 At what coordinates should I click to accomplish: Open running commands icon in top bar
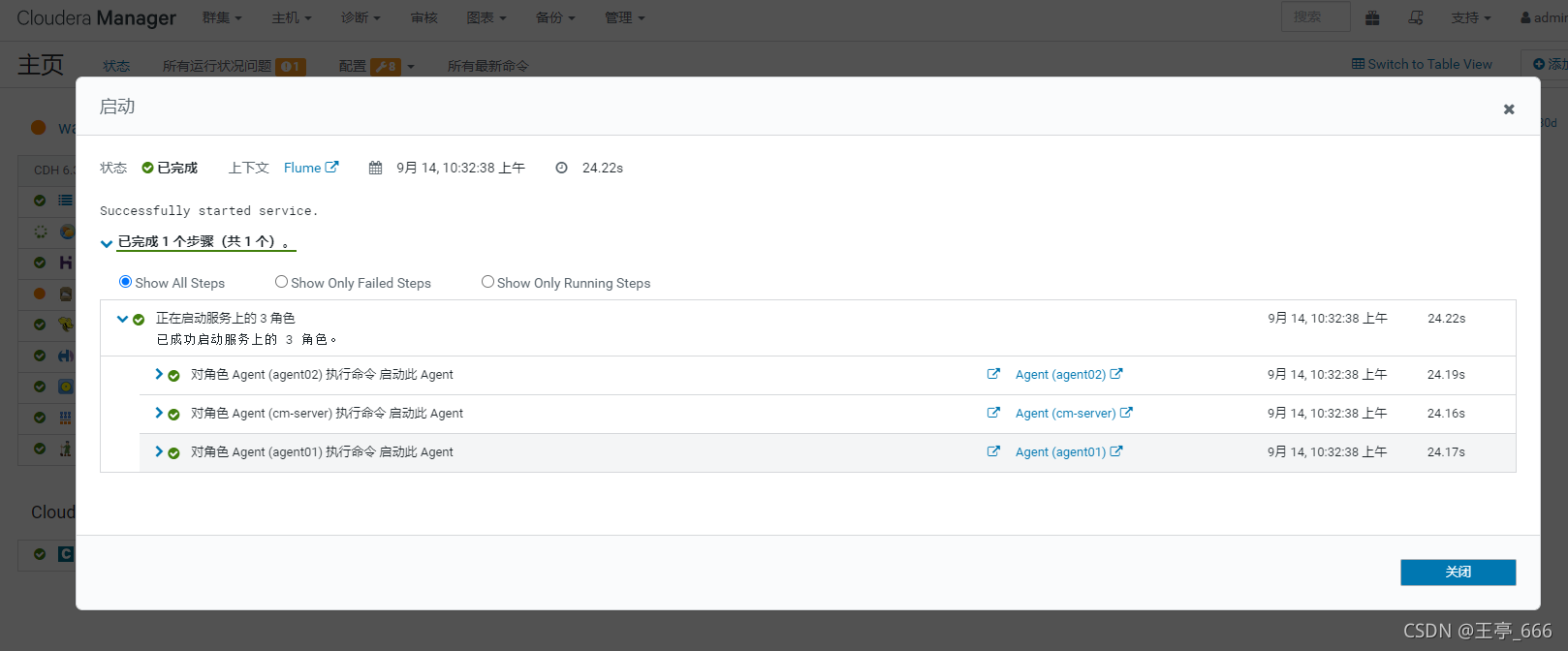click(1416, 17)
